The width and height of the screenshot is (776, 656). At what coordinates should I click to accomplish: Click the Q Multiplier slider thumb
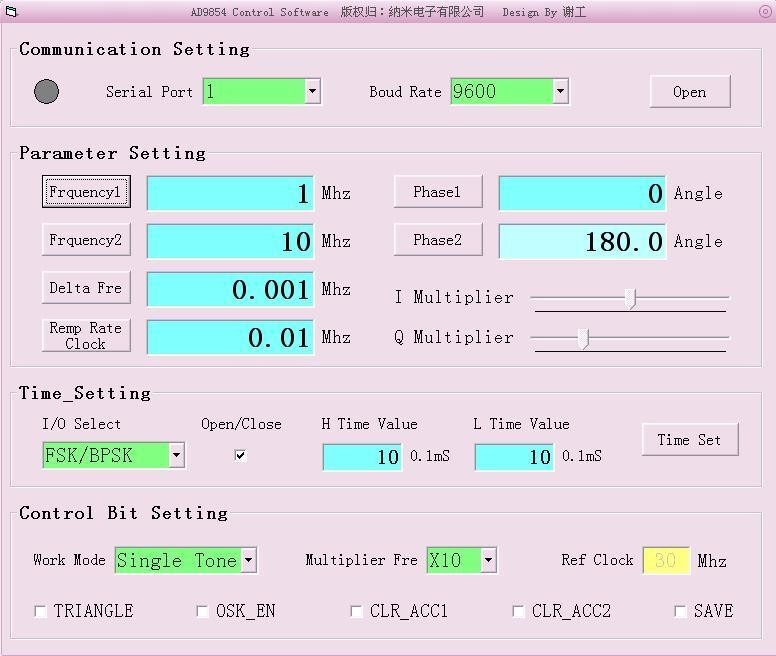(584, 339)
